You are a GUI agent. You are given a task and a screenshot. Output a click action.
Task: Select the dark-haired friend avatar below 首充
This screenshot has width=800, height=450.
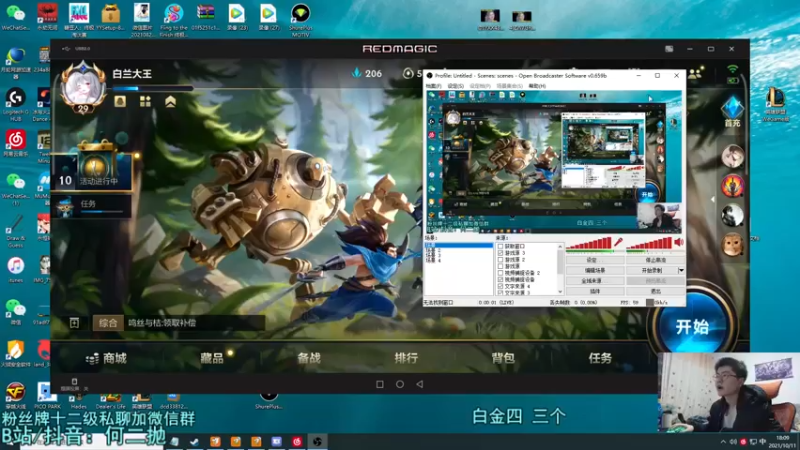pos(732,156)
